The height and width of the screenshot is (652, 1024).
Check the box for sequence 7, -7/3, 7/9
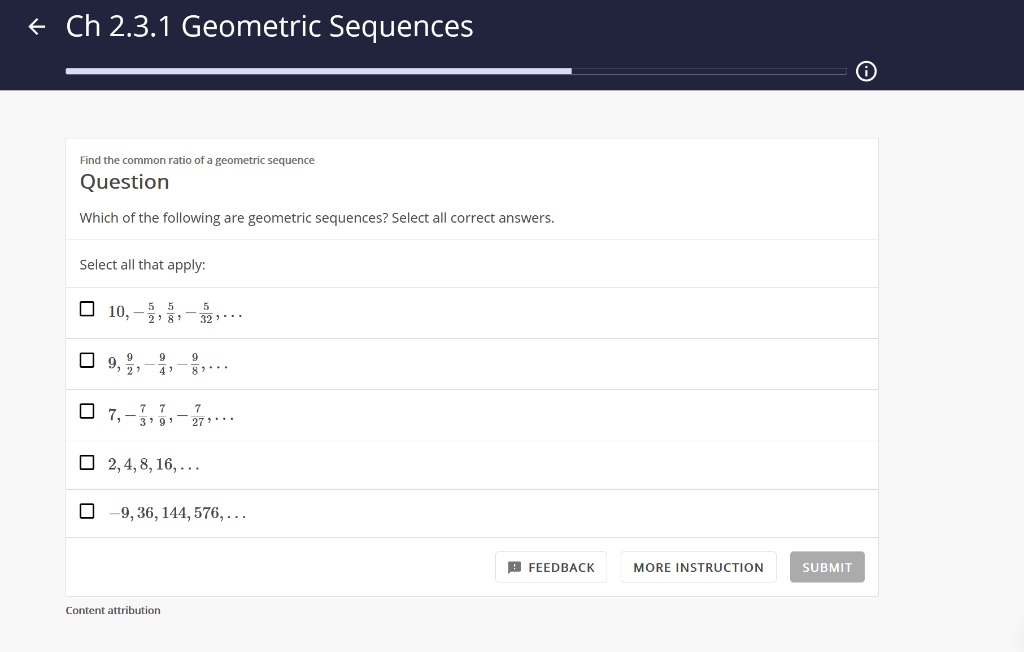click(x=87, y=412)
